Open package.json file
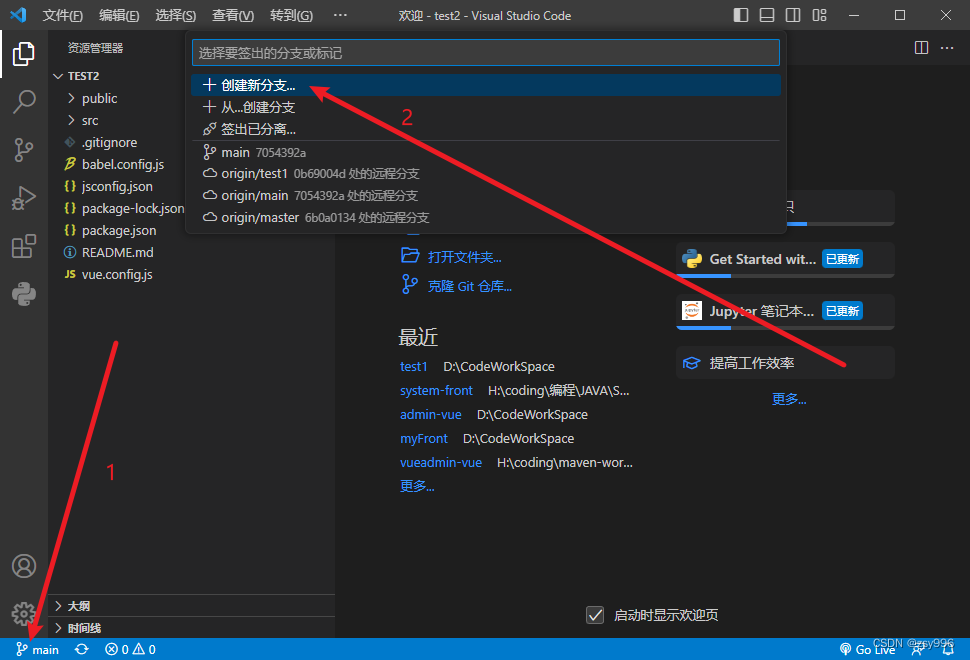This screenshot has height=660, width=970. [119, 231]
